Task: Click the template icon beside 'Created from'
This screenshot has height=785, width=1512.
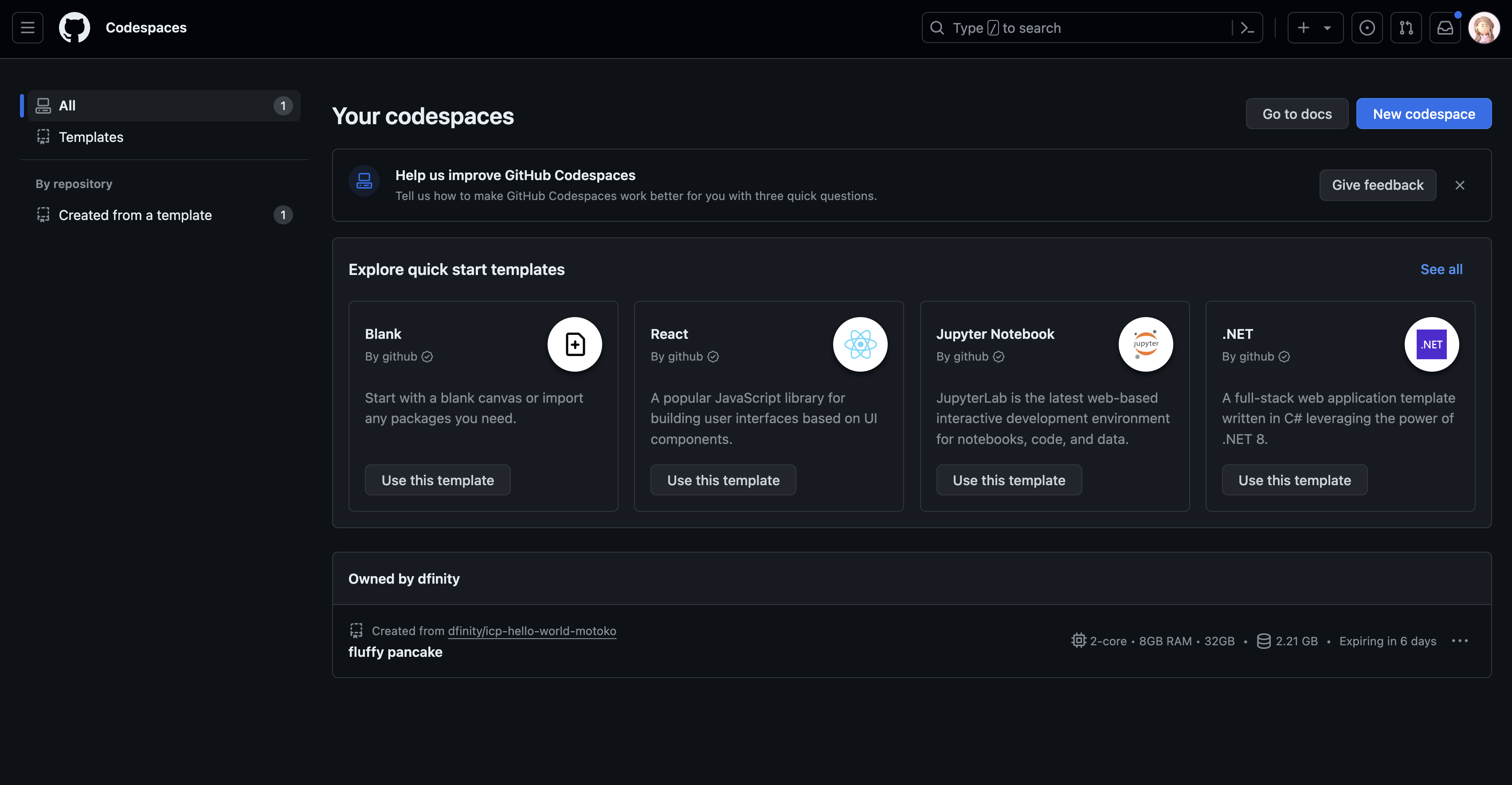Action: point(356,631)
